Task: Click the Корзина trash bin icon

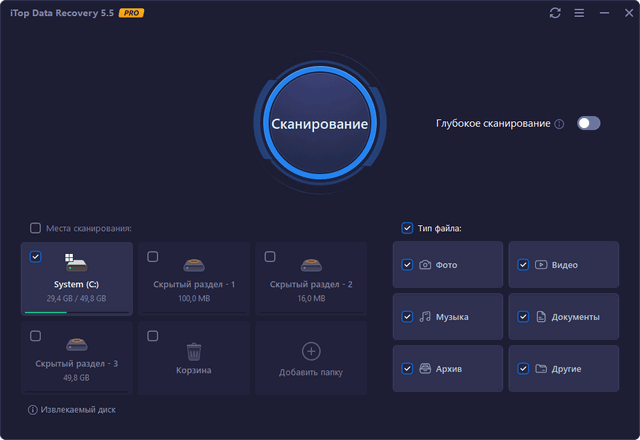Action: pos(194,351)
